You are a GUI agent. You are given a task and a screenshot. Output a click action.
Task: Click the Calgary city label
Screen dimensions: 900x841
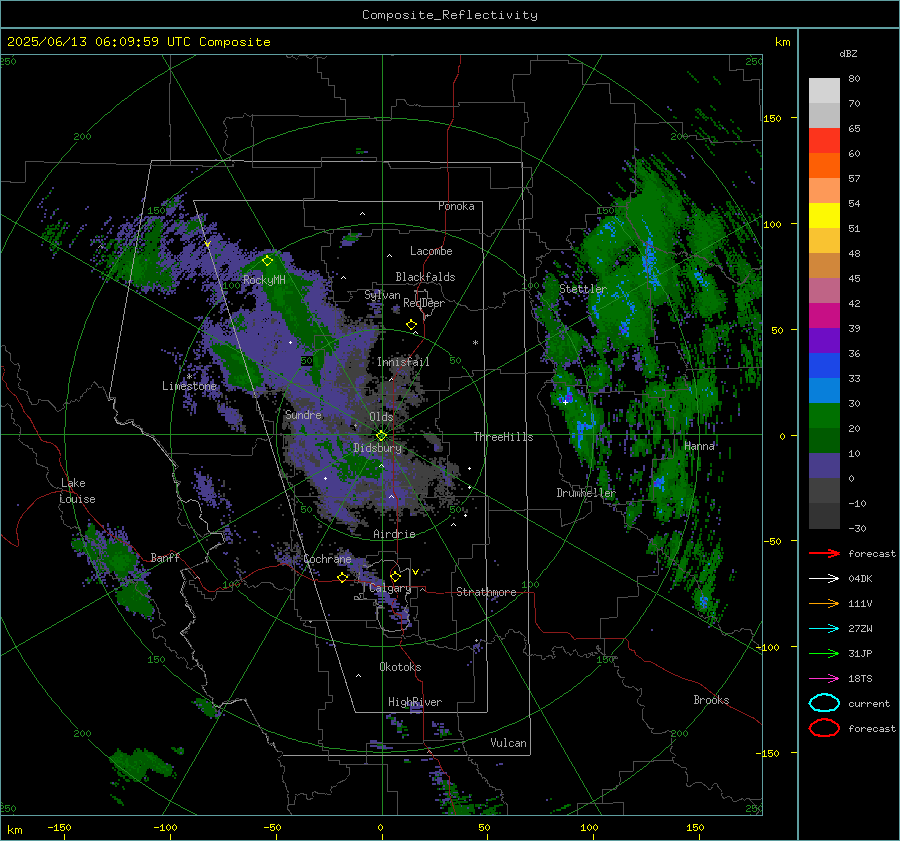(x=390, y=588)
